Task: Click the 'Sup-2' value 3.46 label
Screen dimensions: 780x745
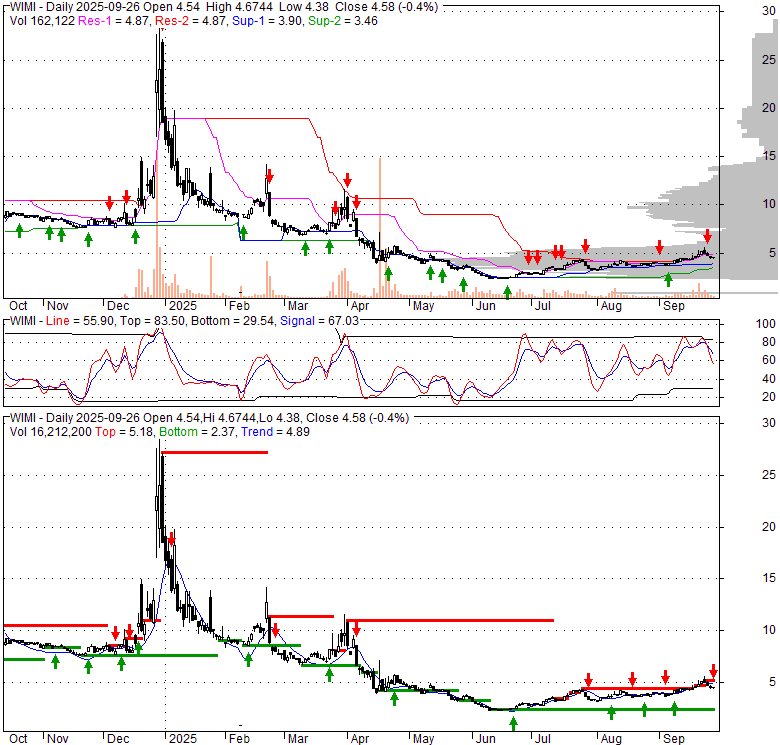Action: click(x=366, y=21)
